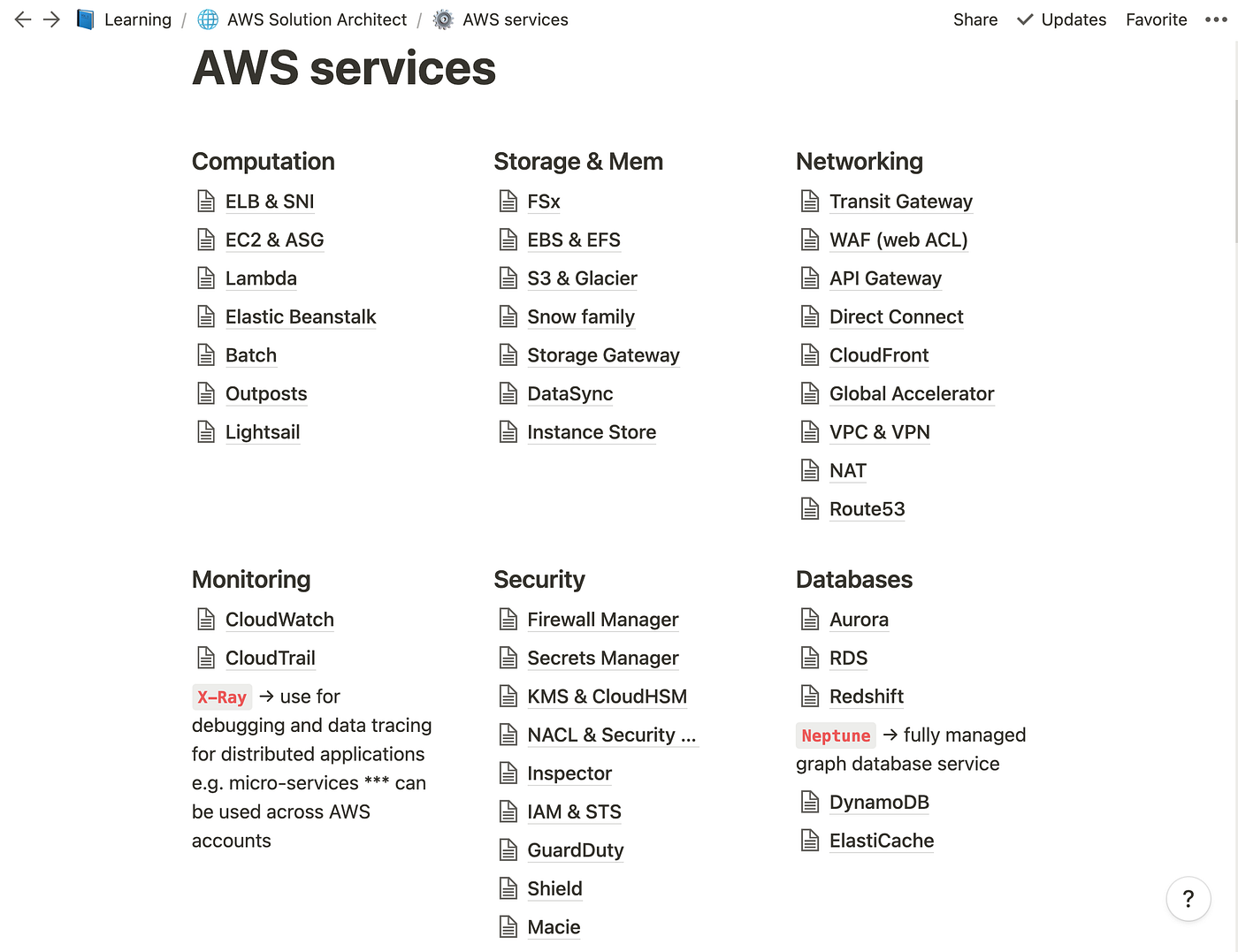
Task: Go to Learning in the breadcrumb
Action: 137,19
